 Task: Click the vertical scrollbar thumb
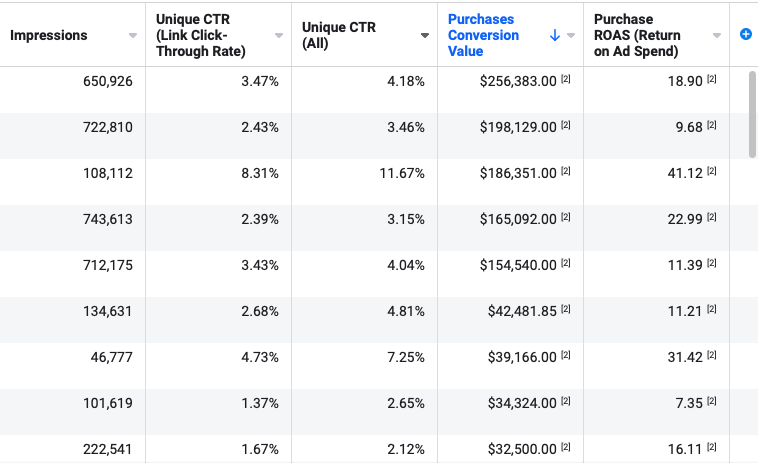click(752, 113)
